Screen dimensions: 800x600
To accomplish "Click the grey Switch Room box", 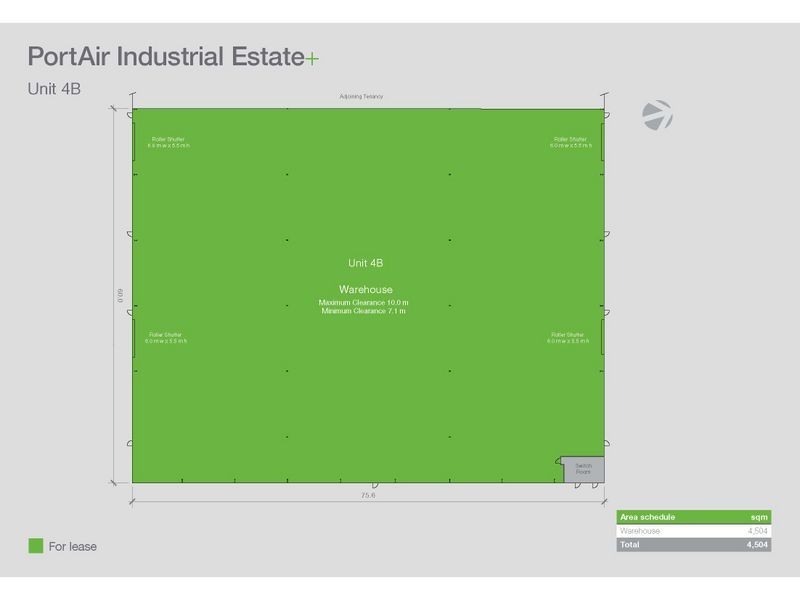I will [x=583, y=468].
